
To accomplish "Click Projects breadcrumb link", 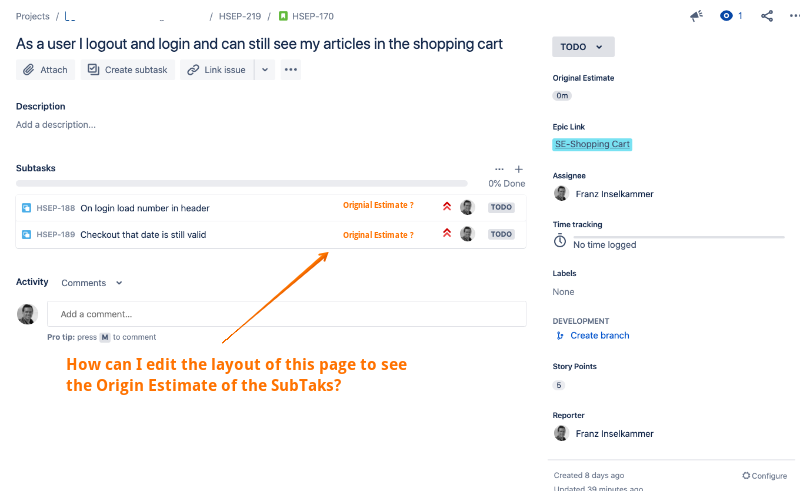I will click(33, 16).
